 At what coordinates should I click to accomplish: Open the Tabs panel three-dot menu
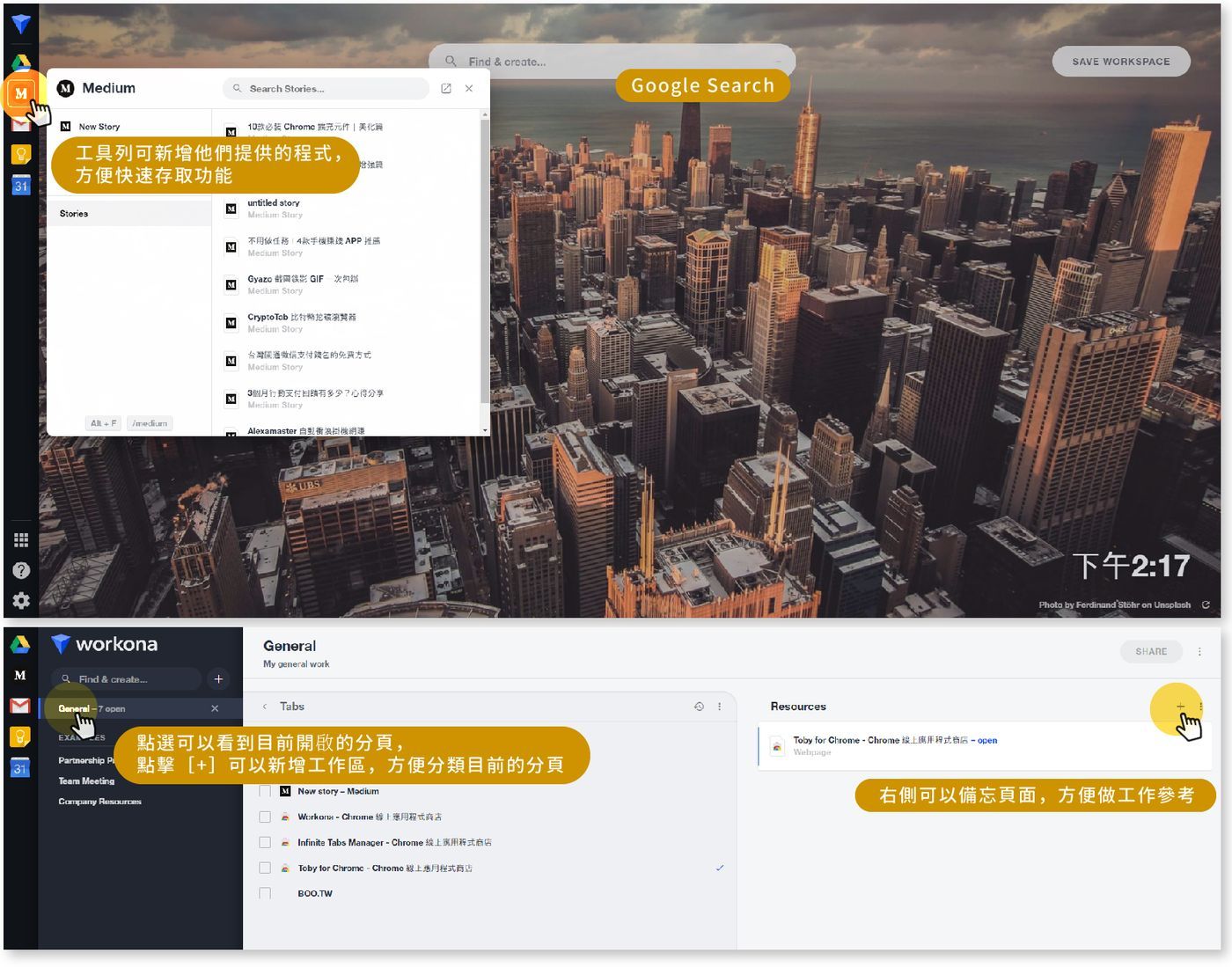(720, 707)
